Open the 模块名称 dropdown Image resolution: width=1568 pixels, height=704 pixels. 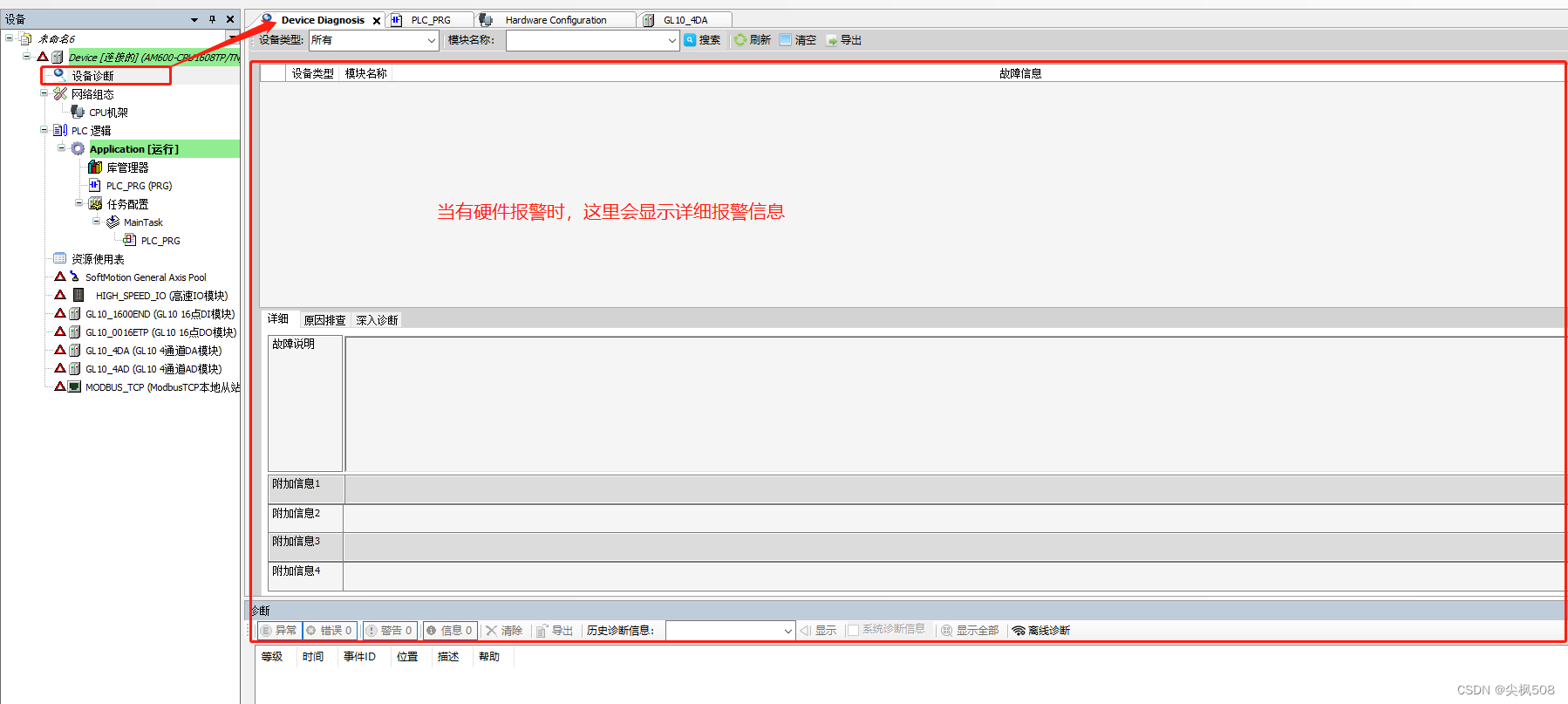(x=592, y=40)
